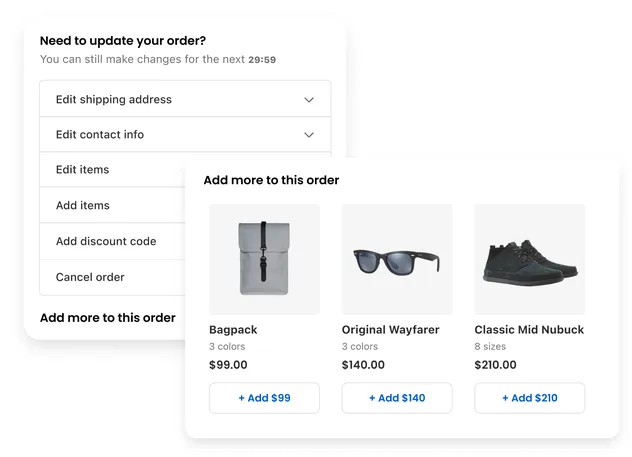The height and width of the screenshot is (457, 632).
Task: Open the Add discount code row
Action: coord(112,241)
